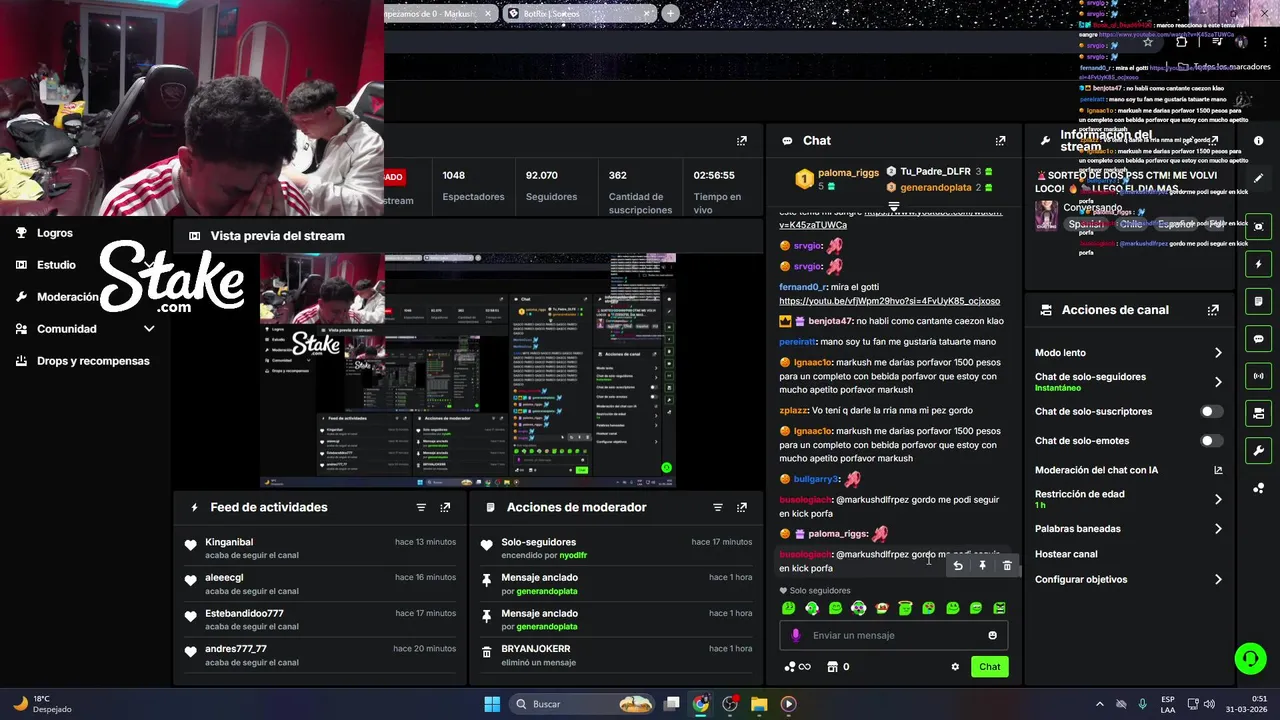Click username generandoplata in leaderboard
Viewport: 1280px width, 720px height.
point(935,188)
